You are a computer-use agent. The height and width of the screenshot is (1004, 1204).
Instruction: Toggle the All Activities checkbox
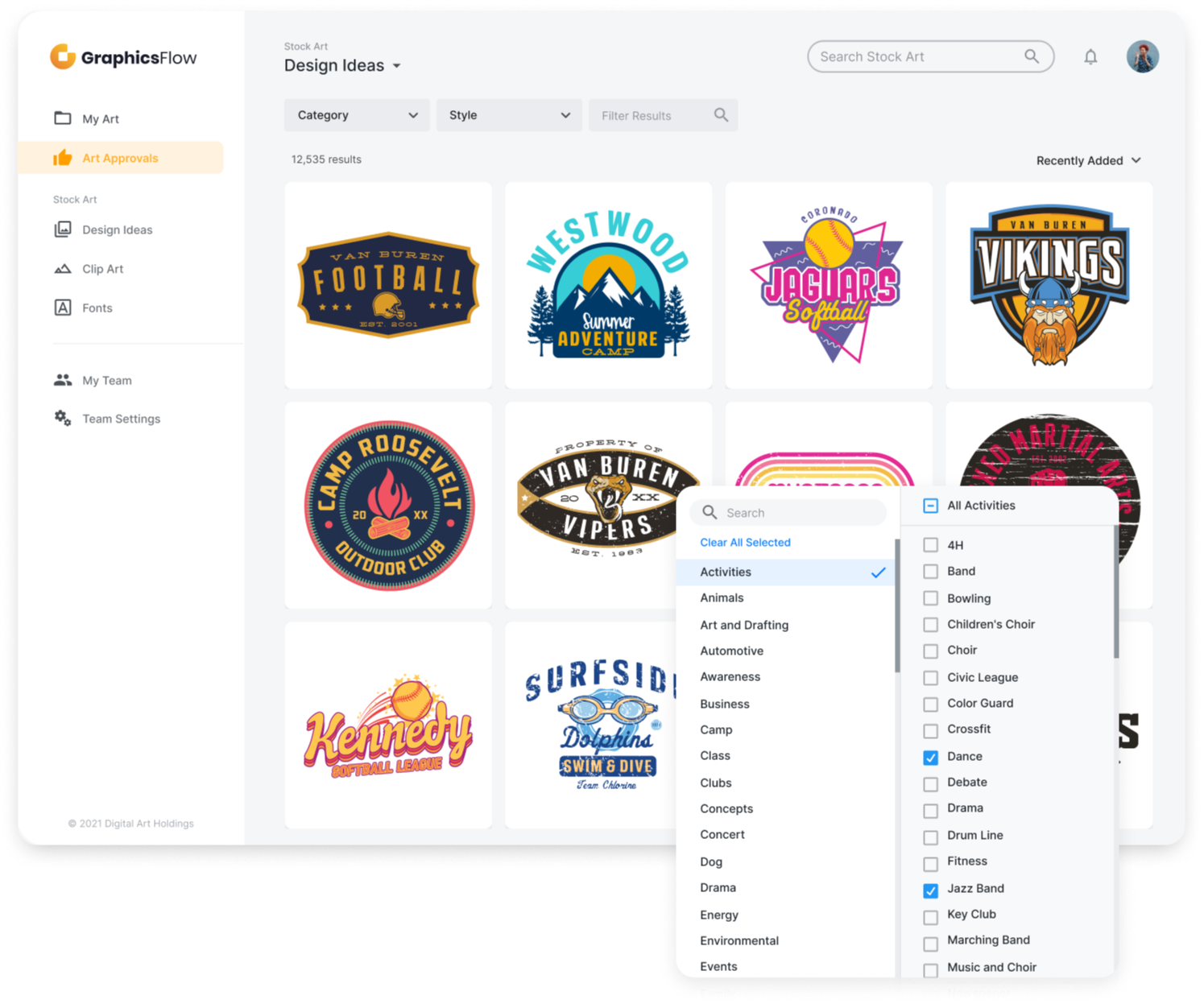930,506
